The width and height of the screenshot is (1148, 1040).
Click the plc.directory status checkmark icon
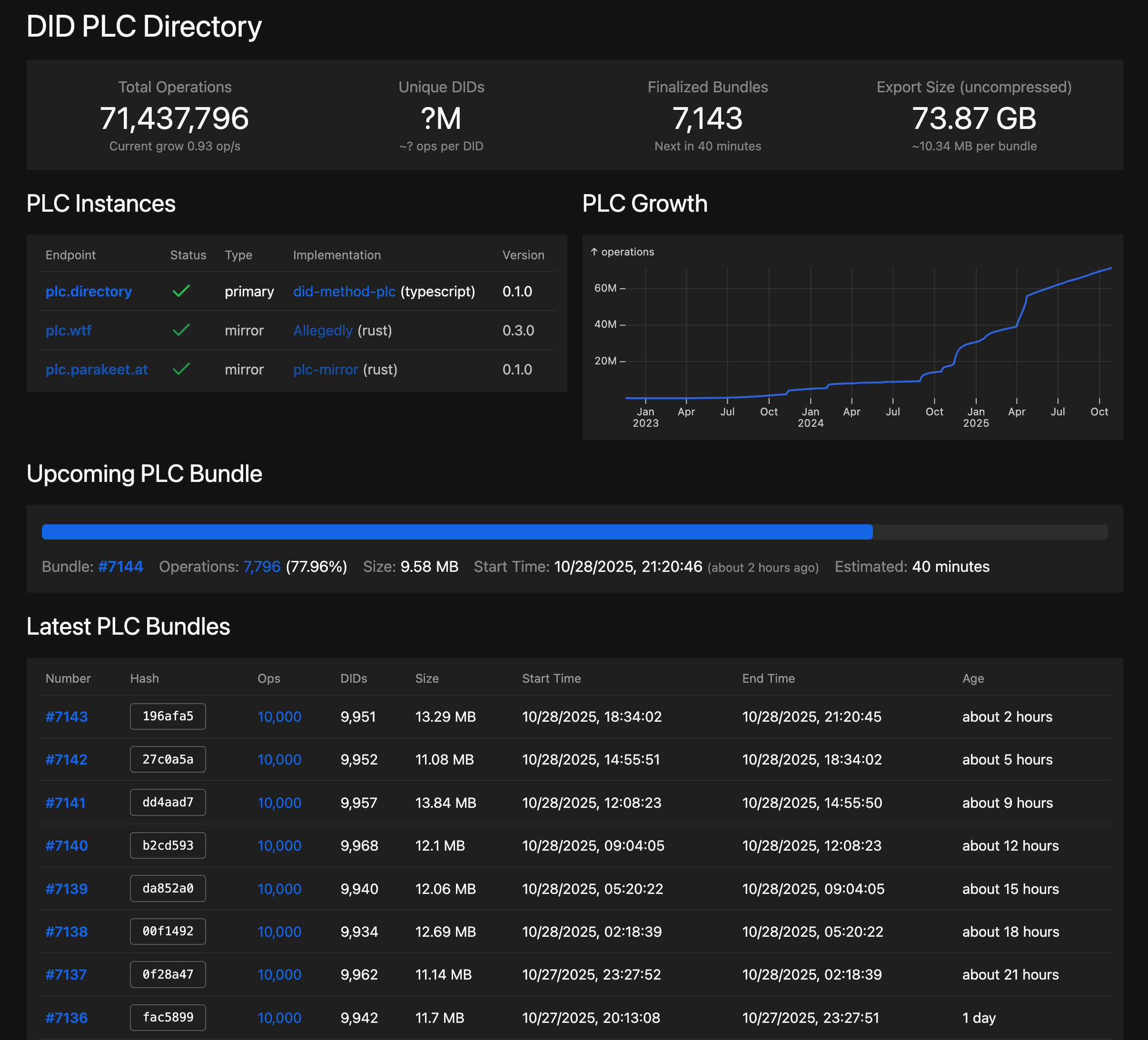pos(181,292)
